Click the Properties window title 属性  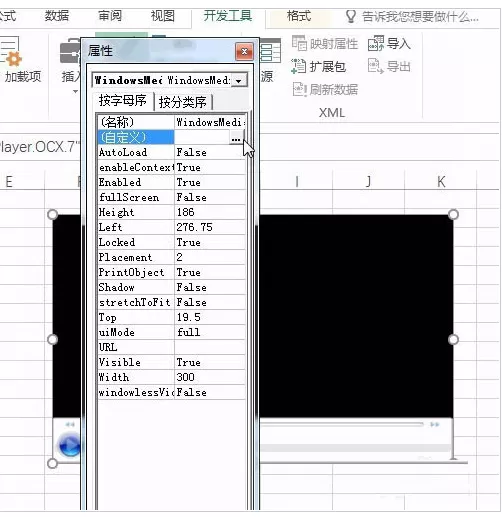(100, 51)
